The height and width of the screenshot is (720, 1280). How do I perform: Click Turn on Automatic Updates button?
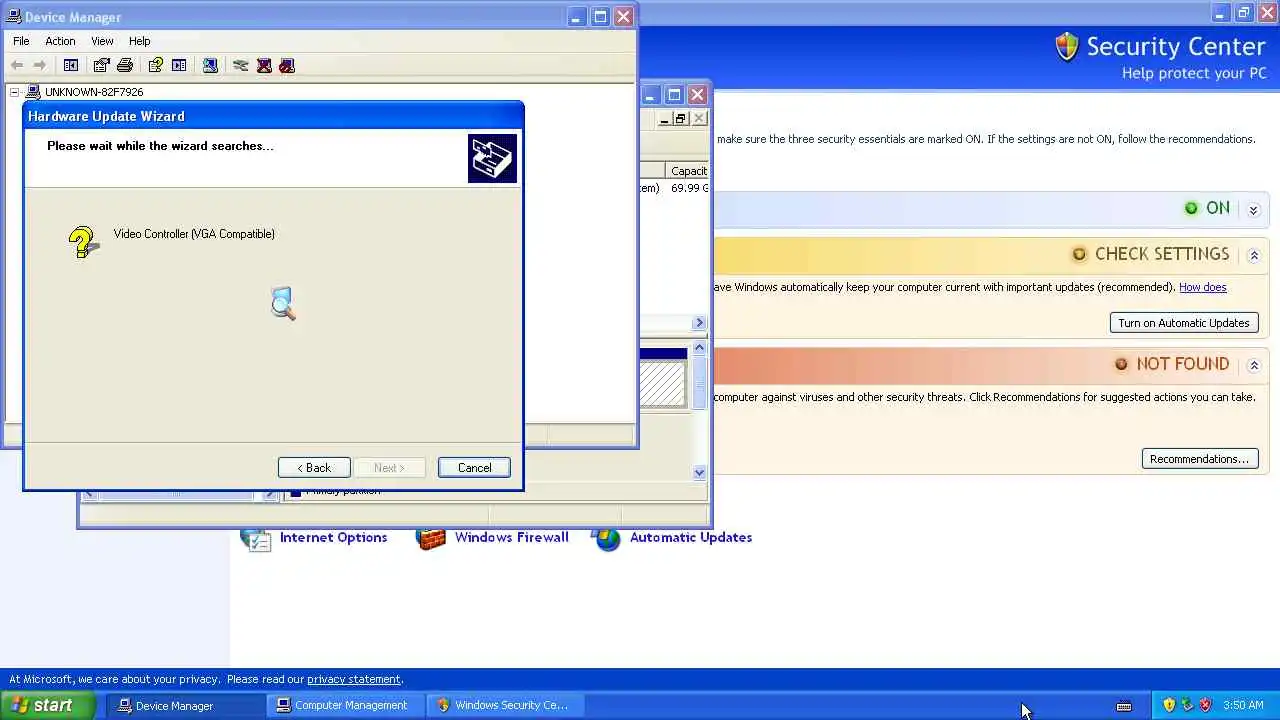coord(1184,323)
